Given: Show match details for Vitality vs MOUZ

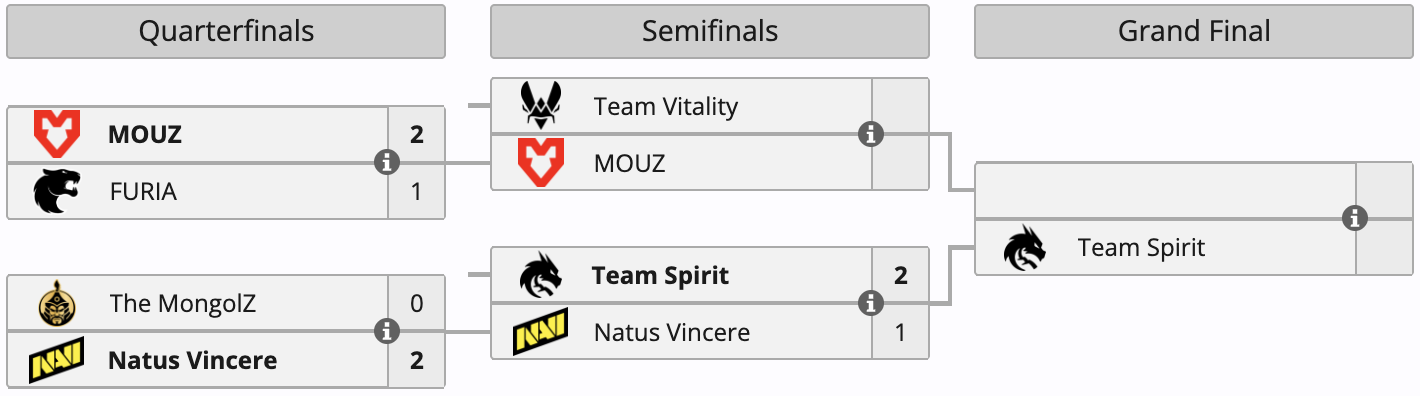Looking at the screenshot, I should coord(871,134).
